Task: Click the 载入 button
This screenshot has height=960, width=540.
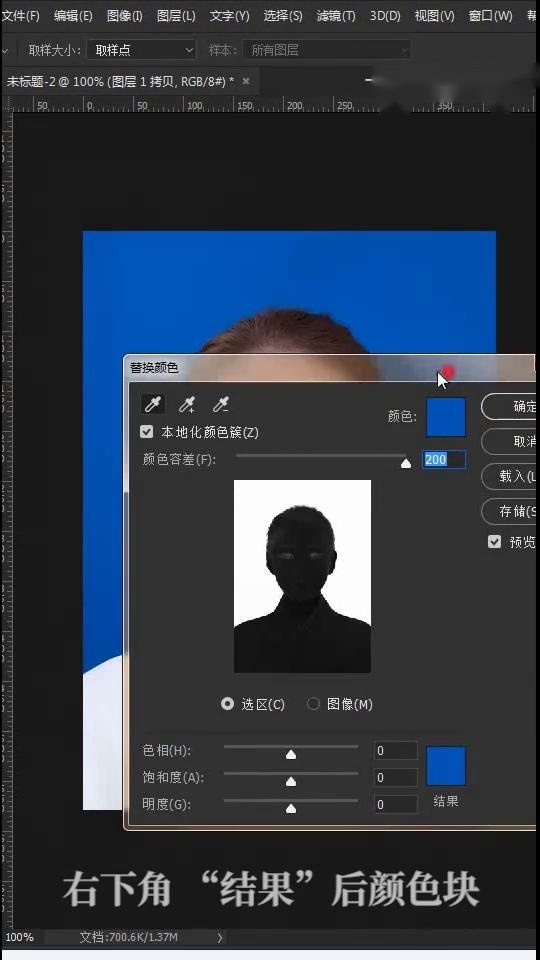Action: [510, 476]
